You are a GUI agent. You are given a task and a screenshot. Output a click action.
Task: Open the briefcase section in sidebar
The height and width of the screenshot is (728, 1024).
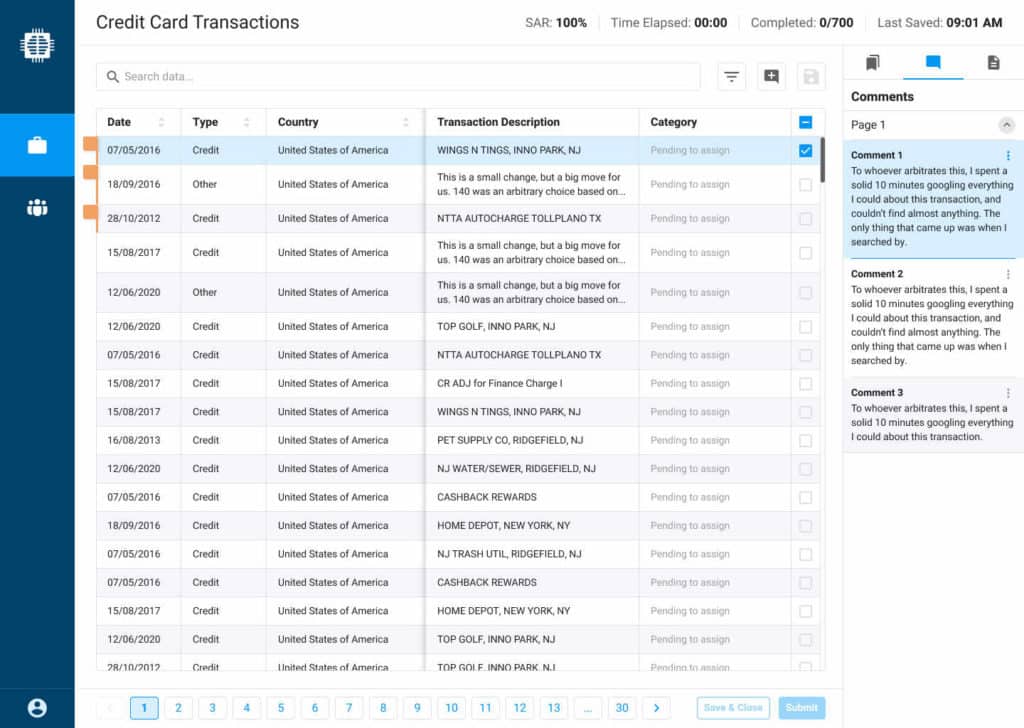point(37,145)
